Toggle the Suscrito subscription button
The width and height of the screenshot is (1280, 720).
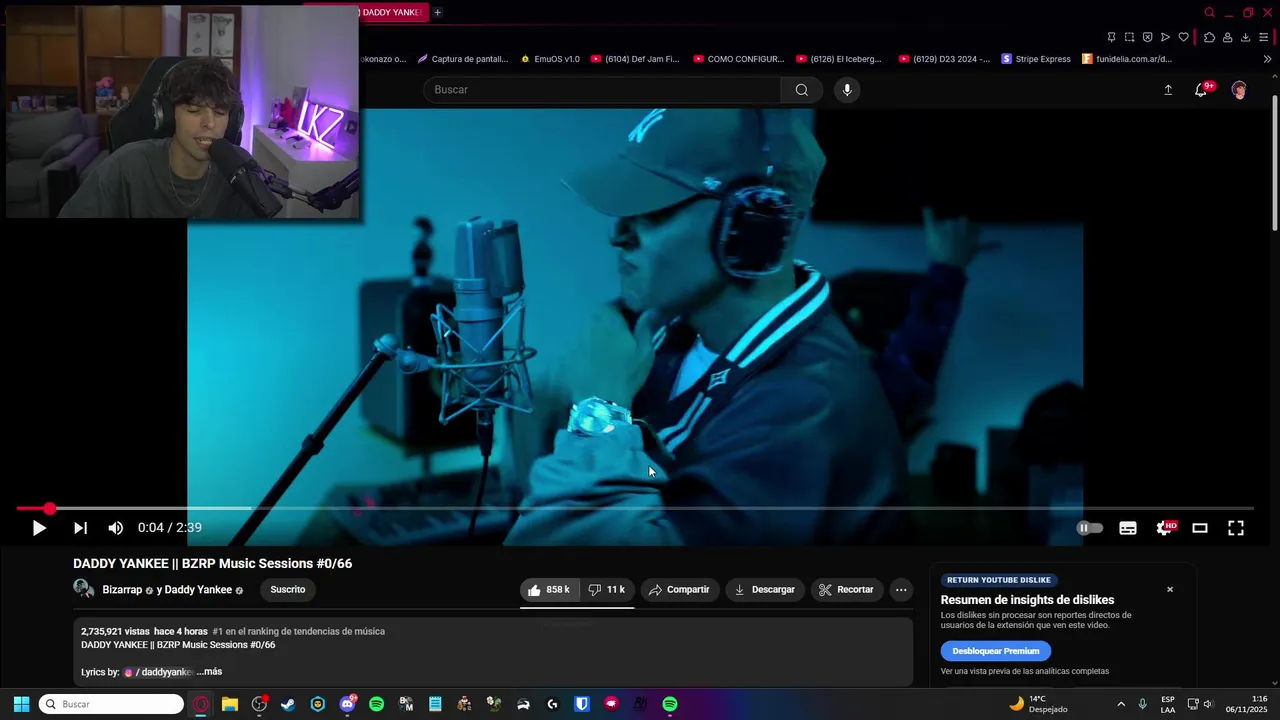tap(288, 590)
